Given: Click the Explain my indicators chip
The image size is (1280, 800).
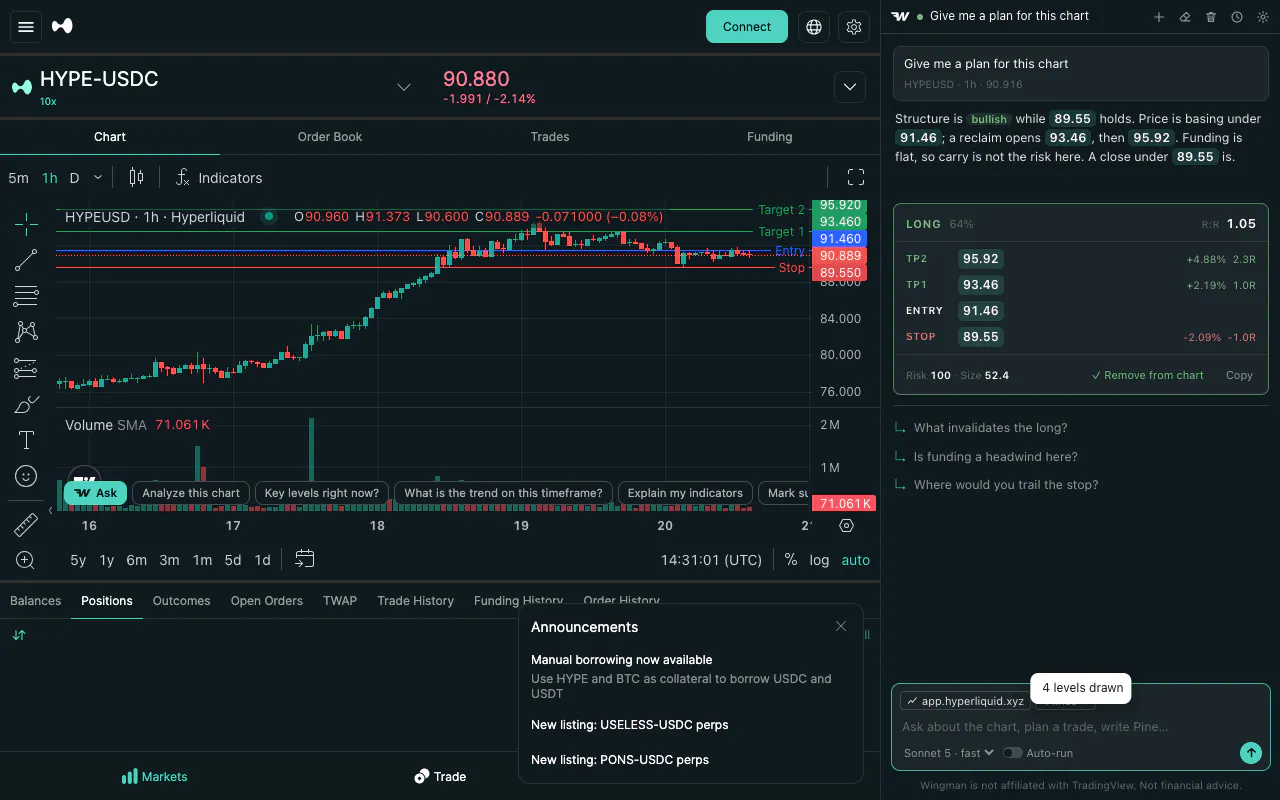Looking at the screenshot, I should [x=685, y=493].
